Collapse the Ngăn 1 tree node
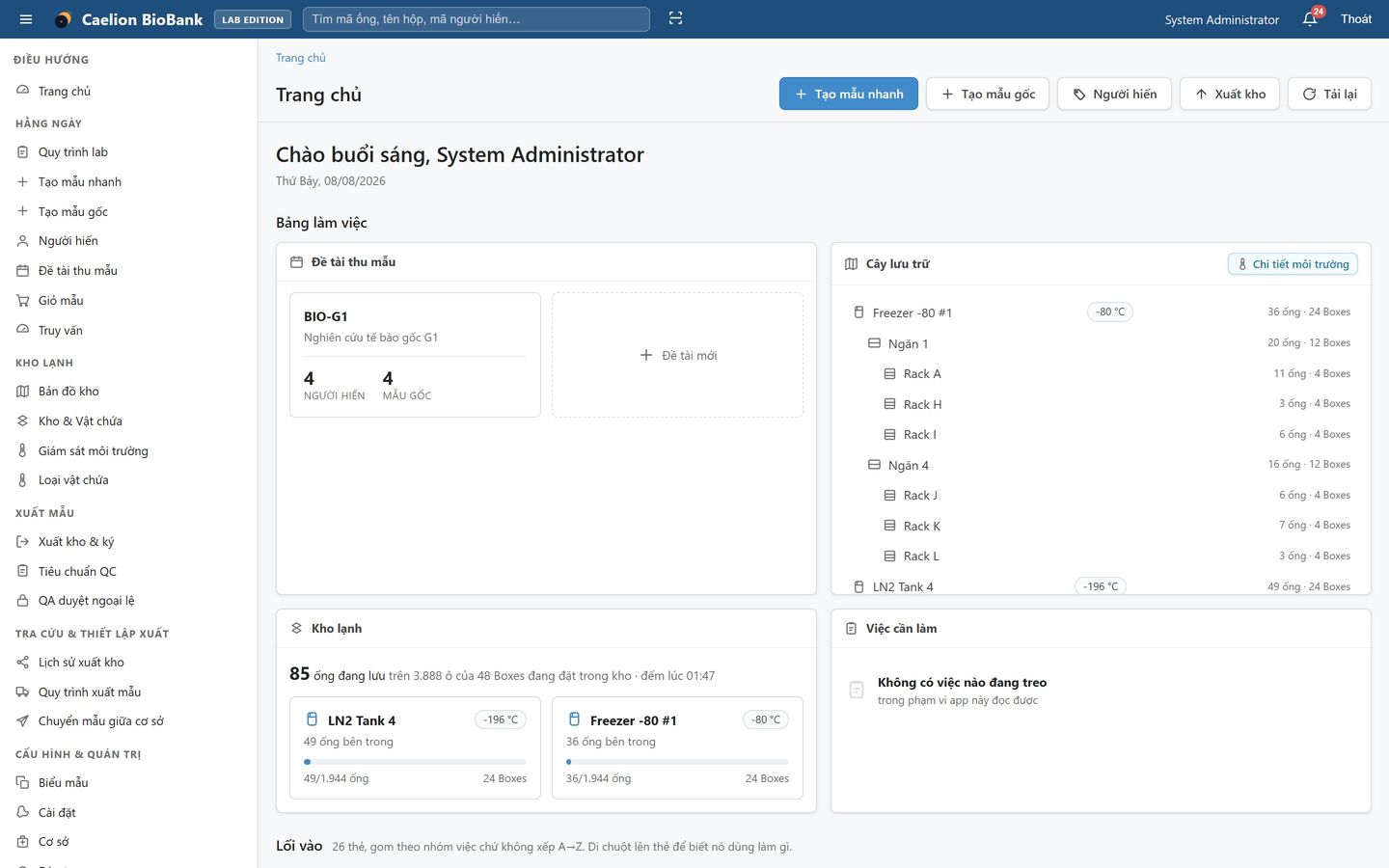This screenshot has width=1389, height=868. click(1101, 343)
